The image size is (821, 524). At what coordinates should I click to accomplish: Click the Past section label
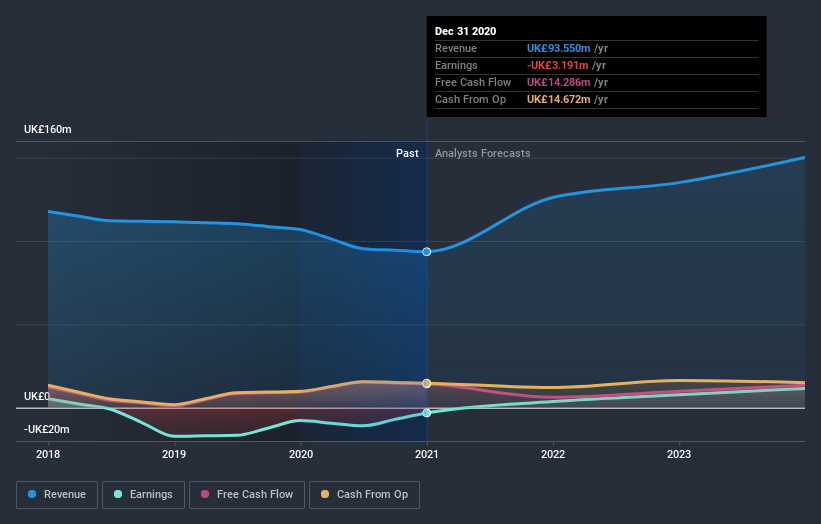tap(407, 153)
